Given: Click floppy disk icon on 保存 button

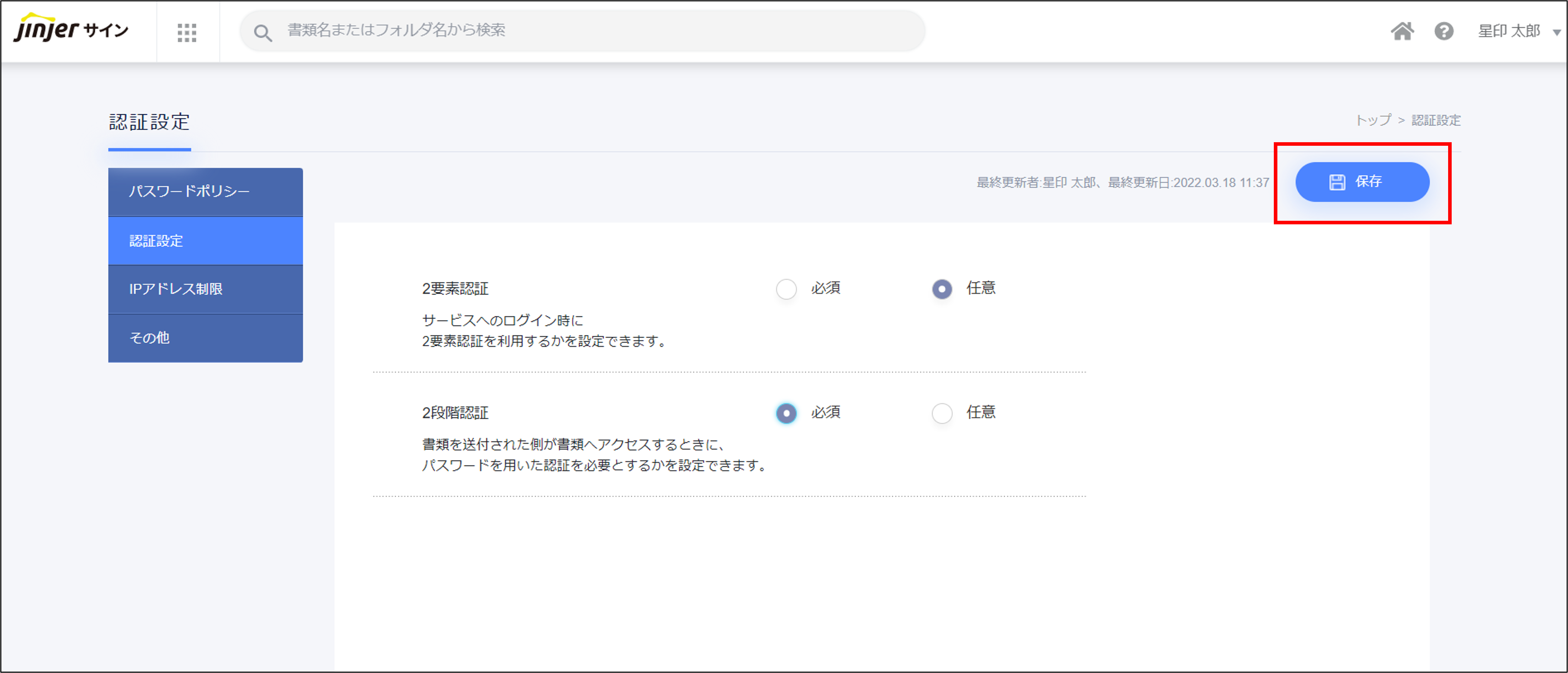Looking at the screenshot, I should point(1337,182).
